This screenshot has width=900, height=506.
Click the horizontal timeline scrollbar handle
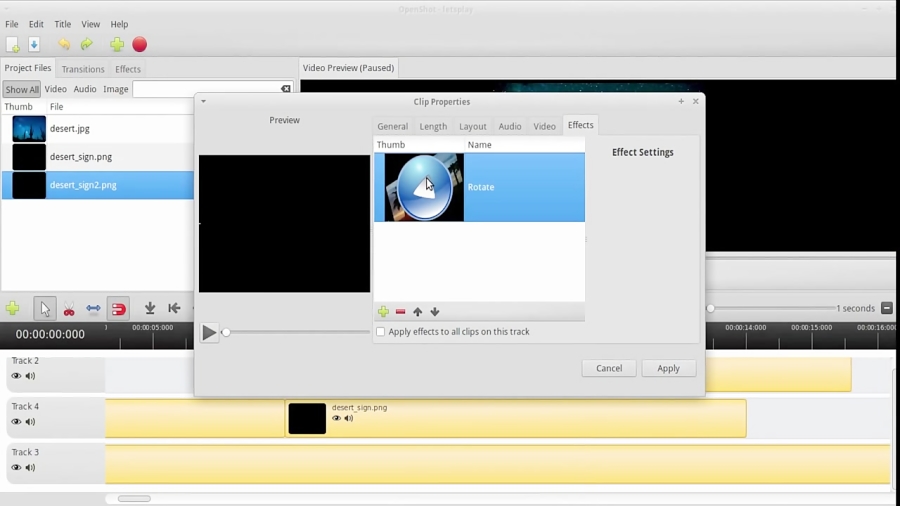click(x=134, y=499)
